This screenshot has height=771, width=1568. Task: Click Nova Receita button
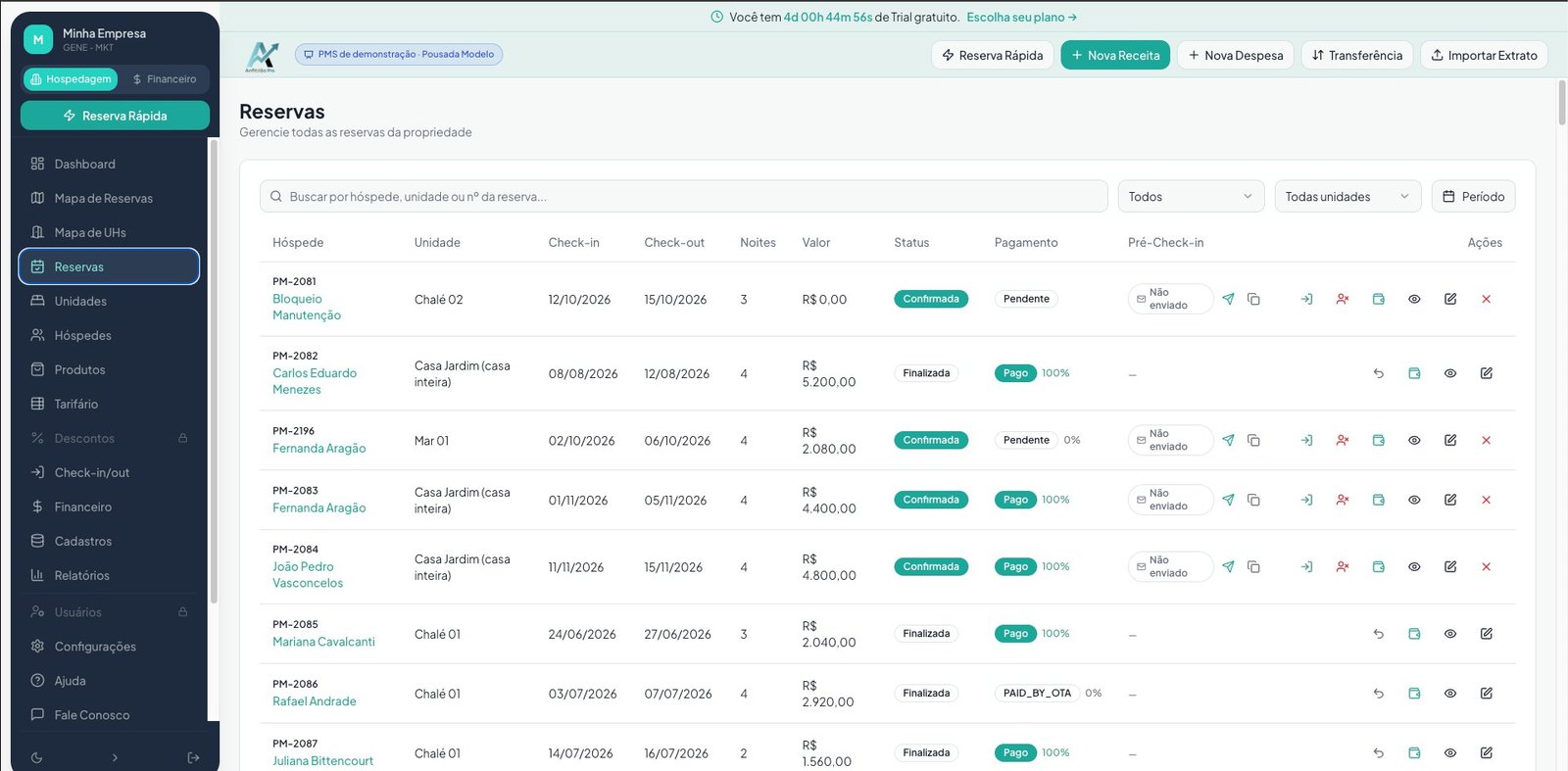click(1115, 55)
